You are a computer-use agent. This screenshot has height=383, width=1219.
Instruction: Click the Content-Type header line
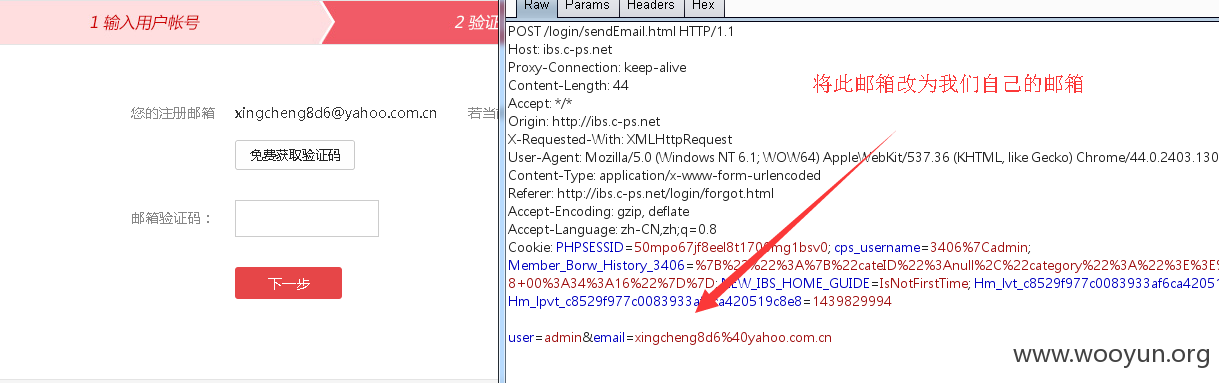664,175
